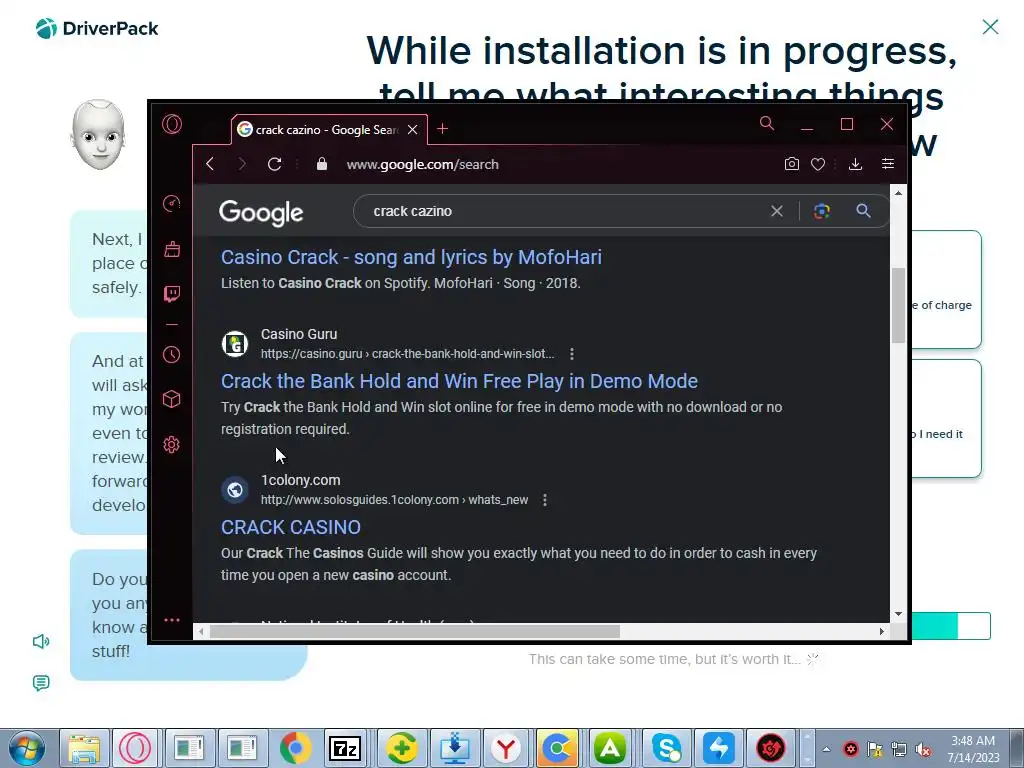
Task: Open the downloads toolbar icon
Action: click(x=856, y=164)
